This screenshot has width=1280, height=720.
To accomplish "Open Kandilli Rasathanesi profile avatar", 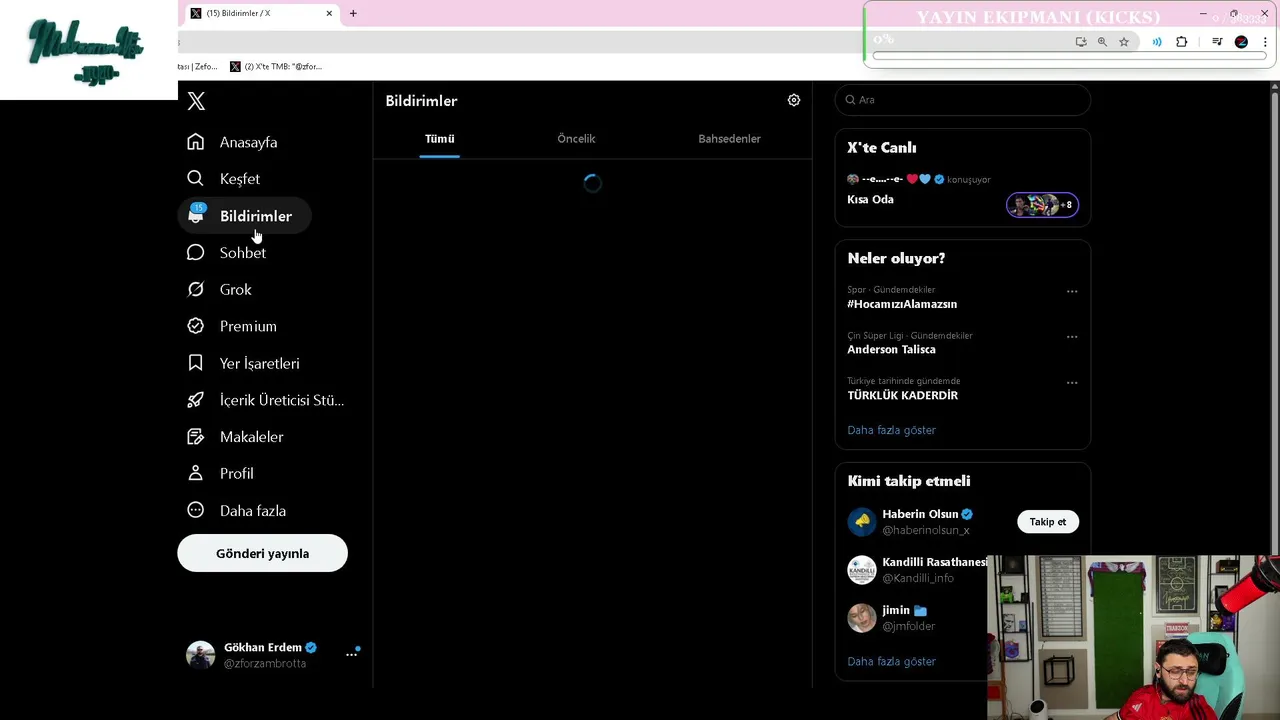I will pos(862,570).
